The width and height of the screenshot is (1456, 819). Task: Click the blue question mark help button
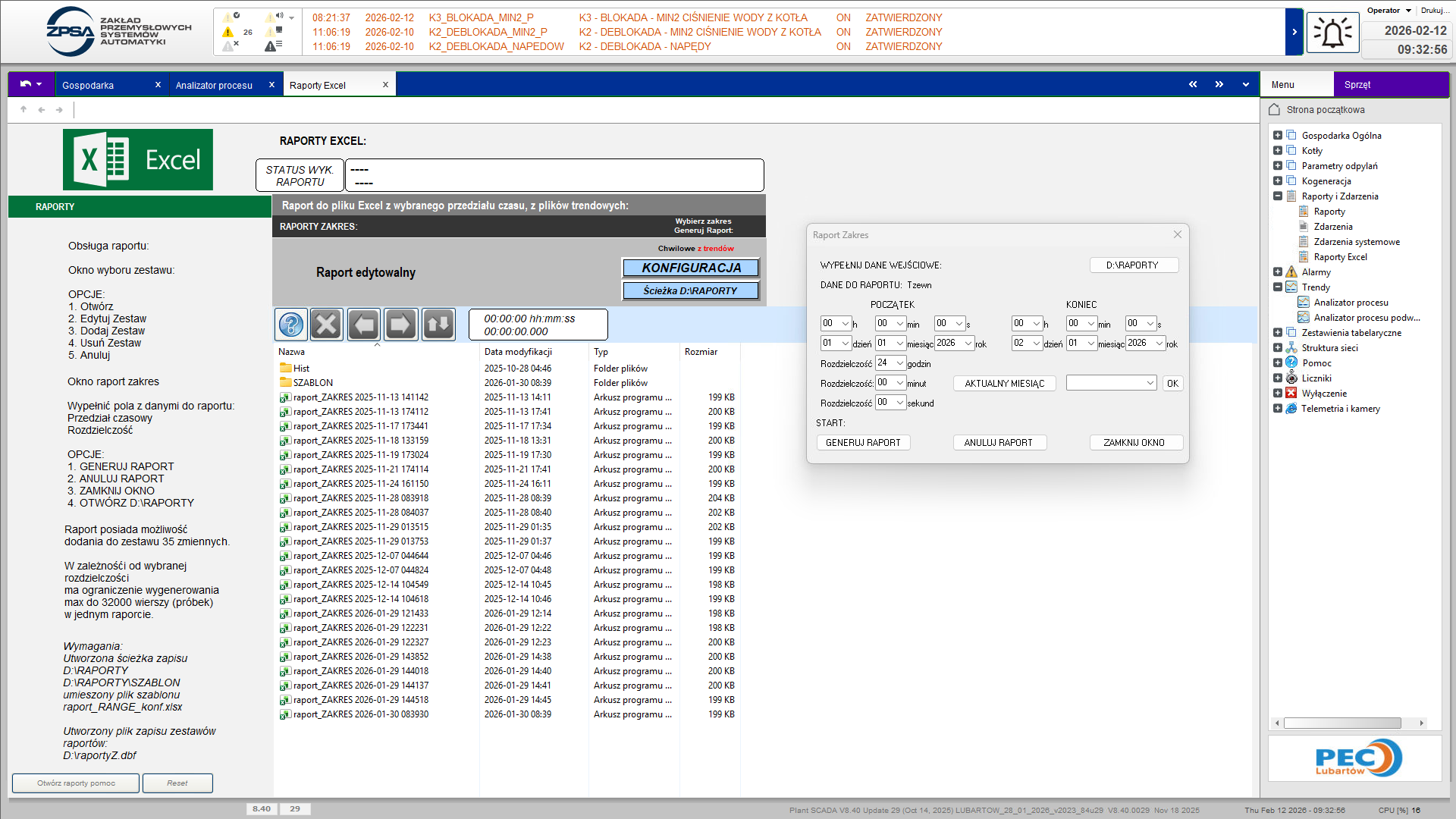tap(291, 325)
